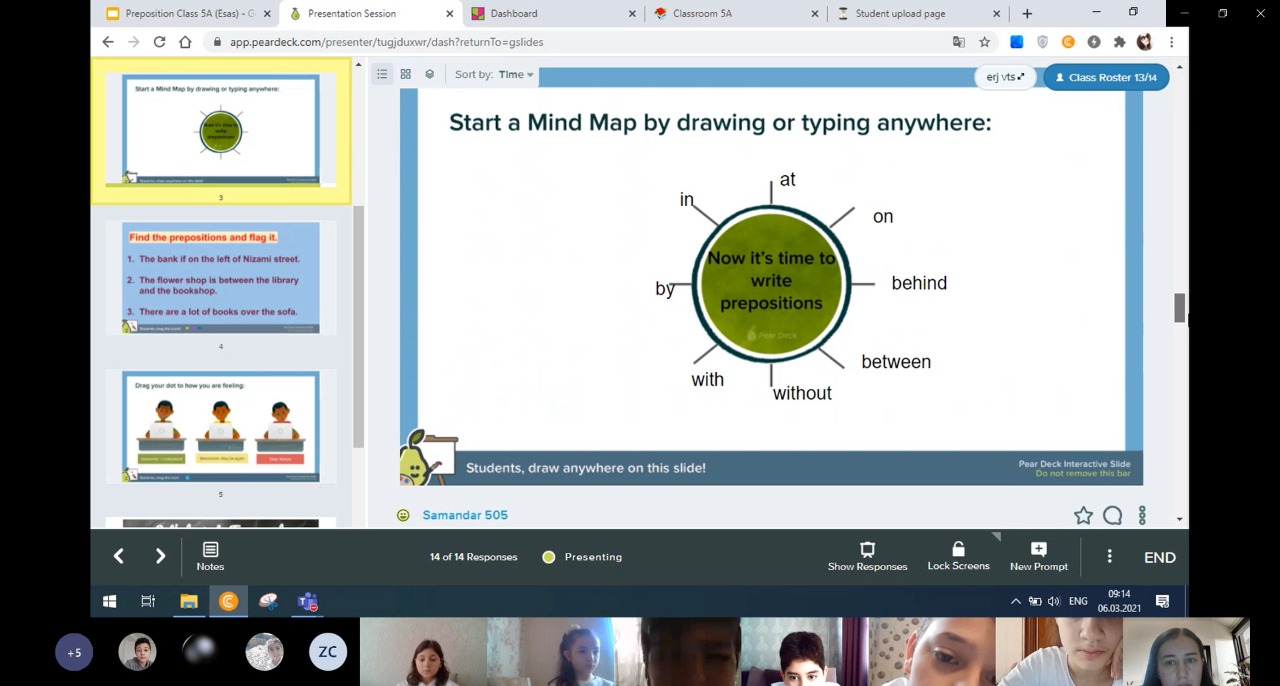The width and height of the screenshot is (1280, 686).
Task: Star Samandar 505's response
Action: point(1083,515)
